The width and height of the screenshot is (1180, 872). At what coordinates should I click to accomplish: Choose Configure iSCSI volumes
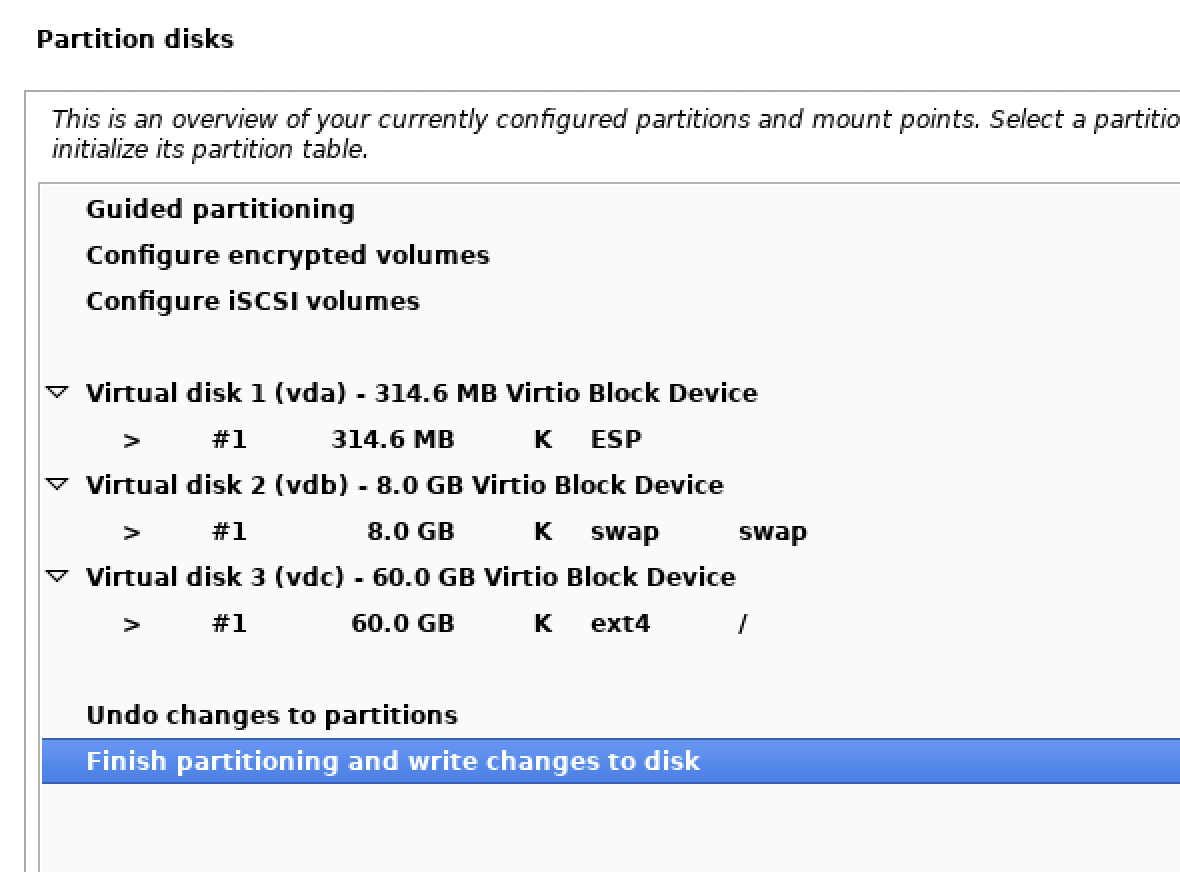[x=253, y=301]
